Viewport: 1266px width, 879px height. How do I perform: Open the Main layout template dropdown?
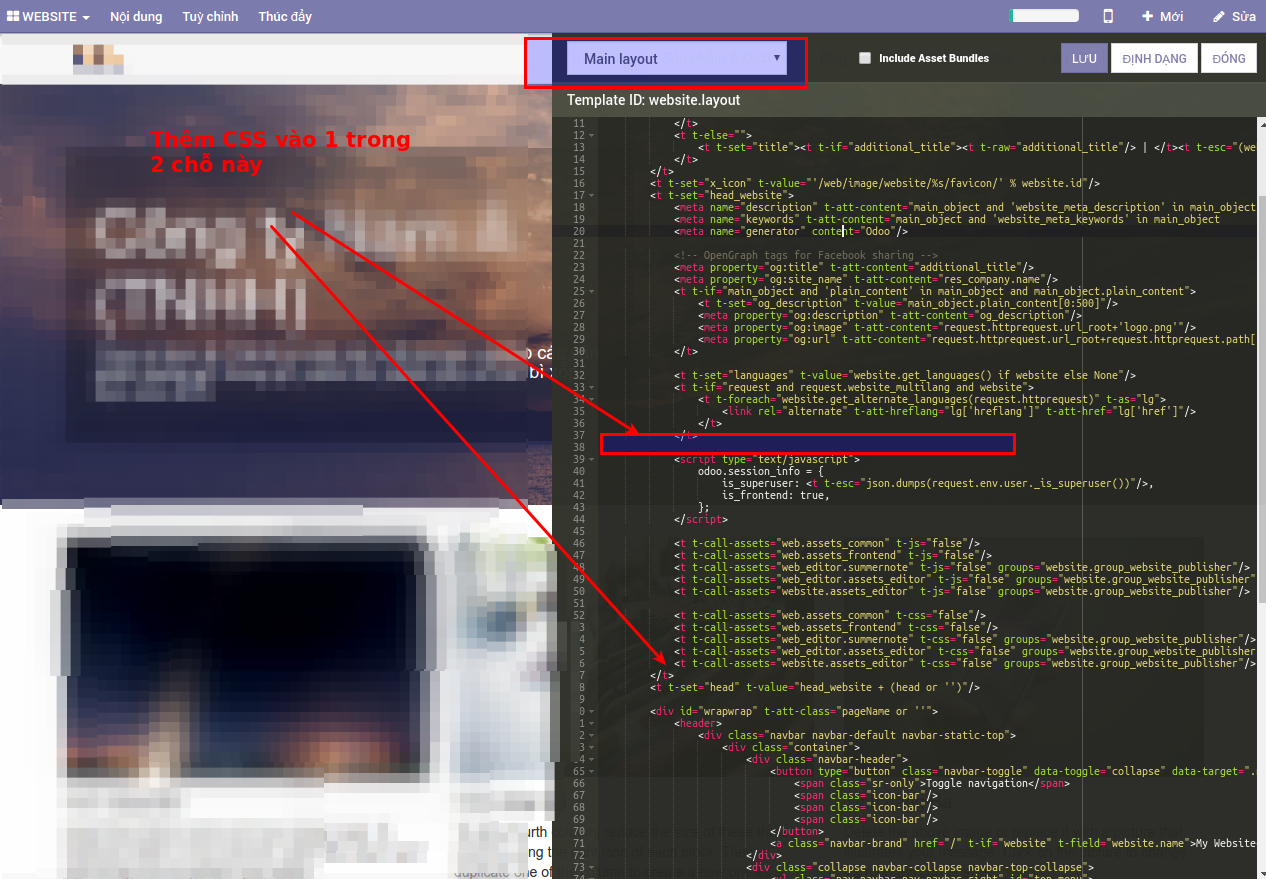(677, 58)
